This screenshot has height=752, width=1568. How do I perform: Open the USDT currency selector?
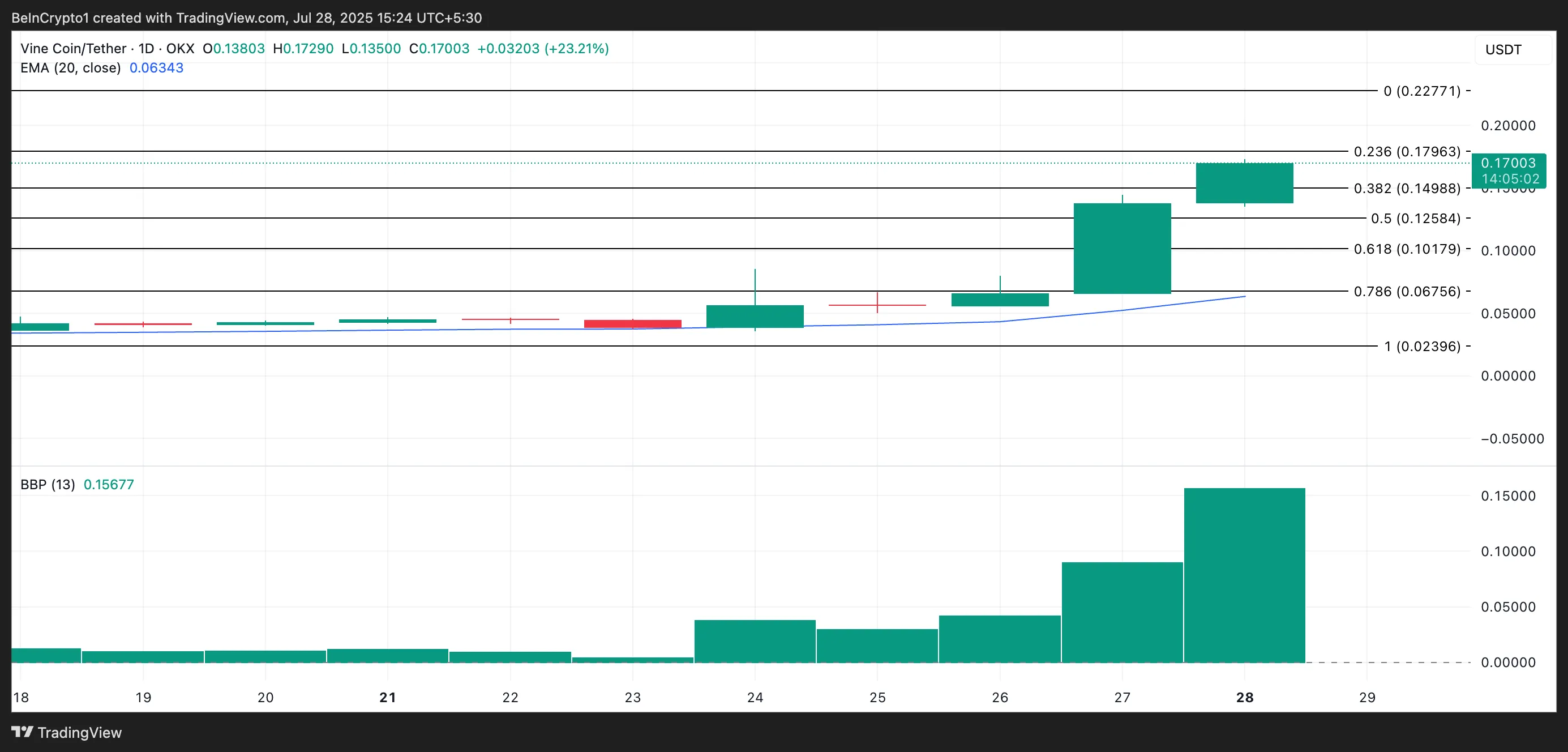pyautogui.click(x=1503, y=49)
